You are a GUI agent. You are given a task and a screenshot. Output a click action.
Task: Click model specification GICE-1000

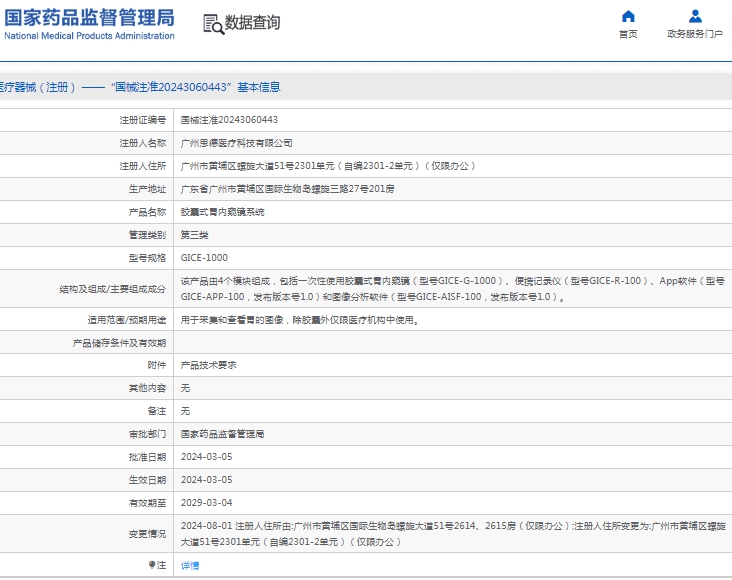pyautogui.click(x=204, y=258)
